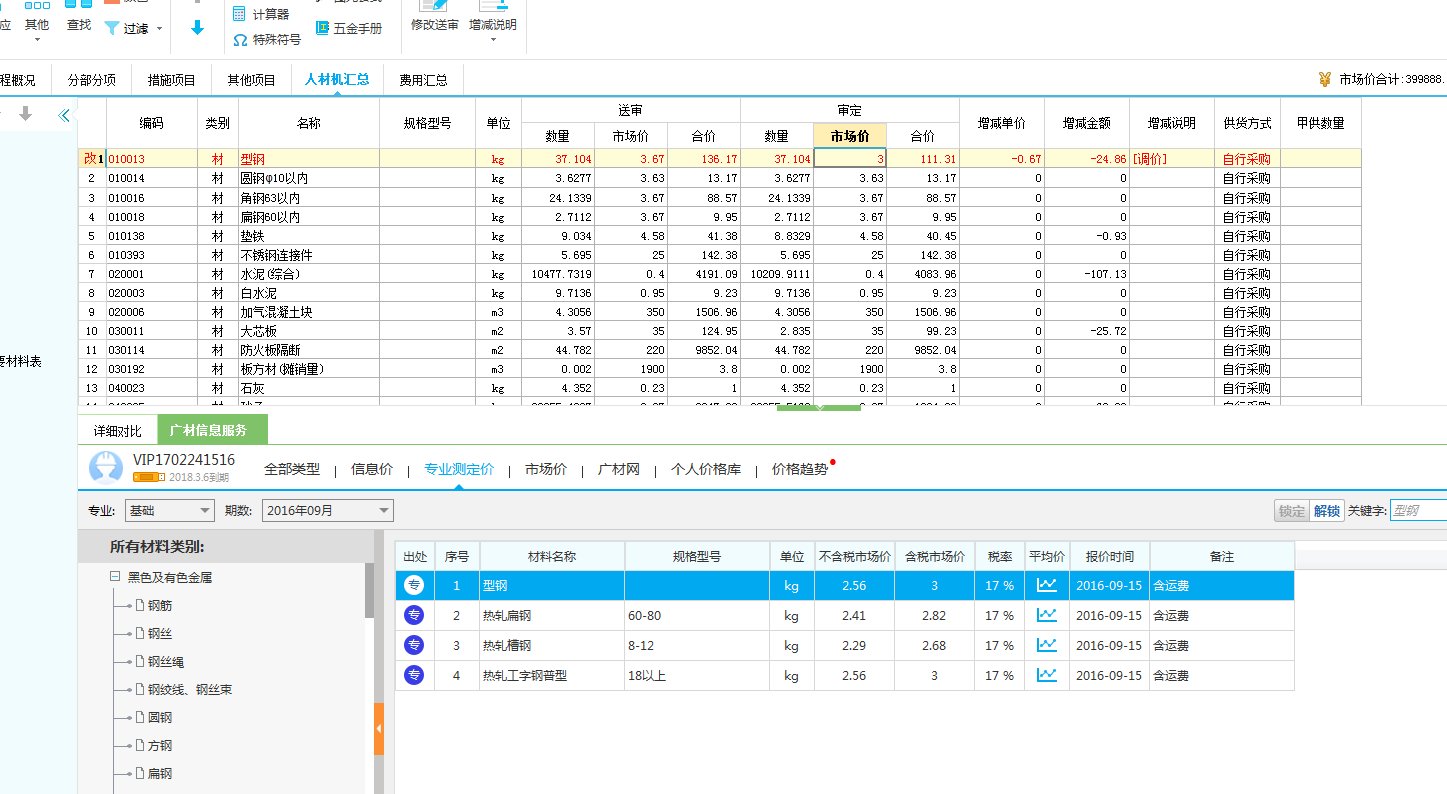This screenshot has height=794, width=1447.
Task: Open the average price chart for 热轧工字钢普型
Action: [1047, 675]
